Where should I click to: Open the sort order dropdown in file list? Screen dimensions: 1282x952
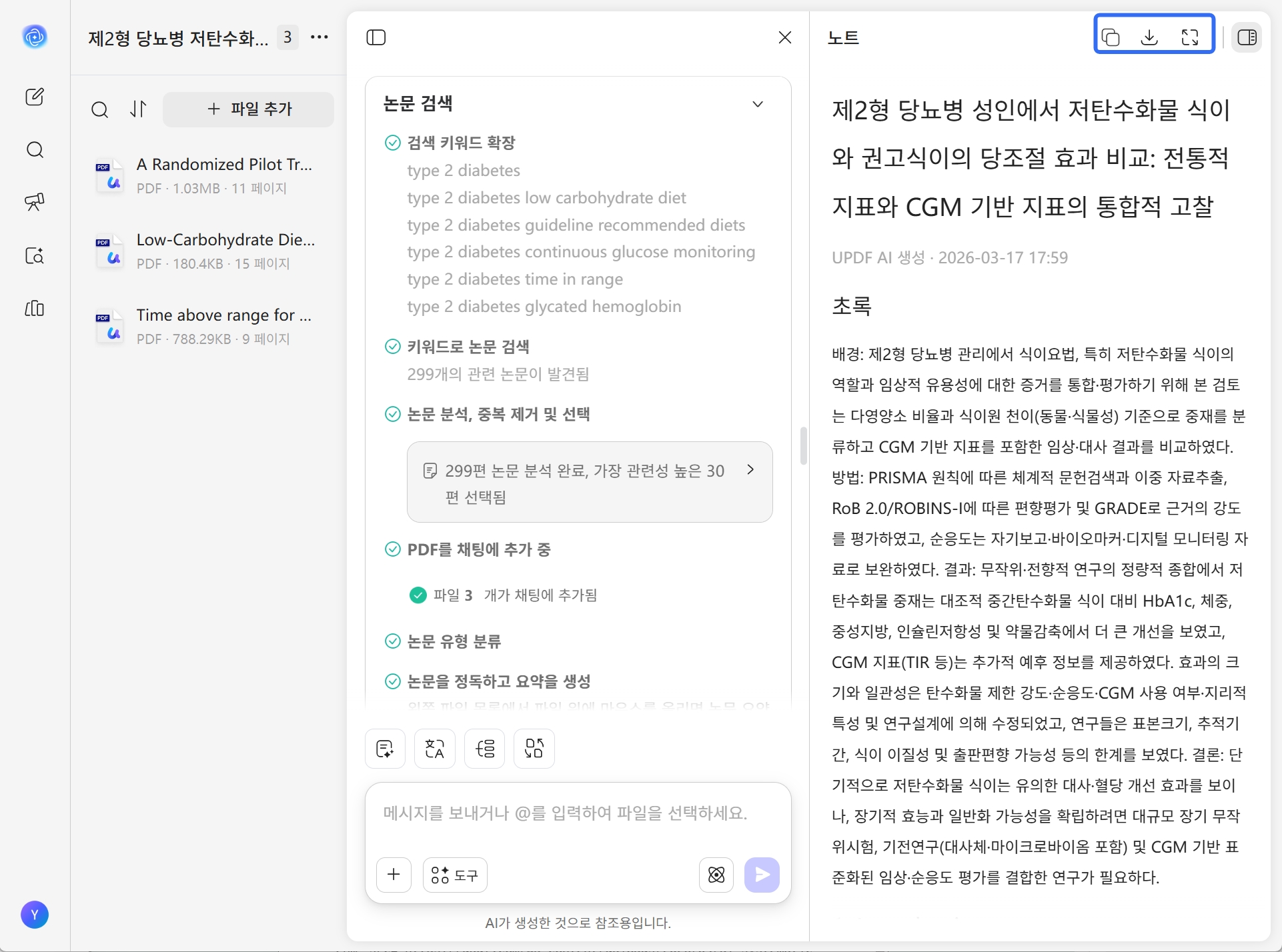pyautogui.click(x=138, y=109)
